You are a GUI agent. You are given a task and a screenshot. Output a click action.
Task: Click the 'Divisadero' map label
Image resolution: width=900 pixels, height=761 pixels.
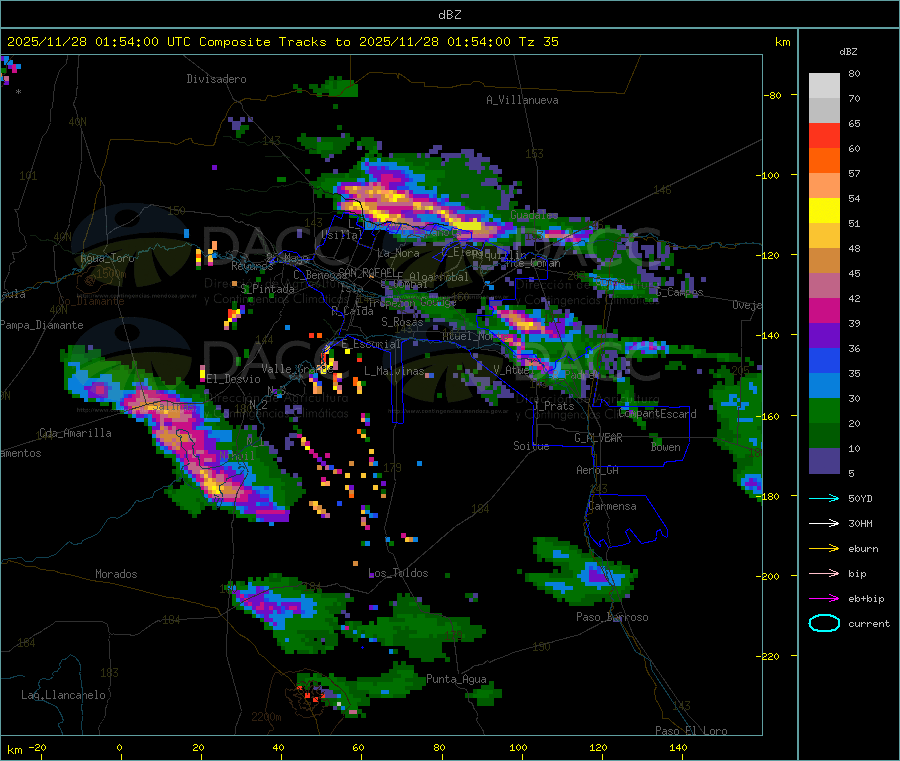coord(216,79)
